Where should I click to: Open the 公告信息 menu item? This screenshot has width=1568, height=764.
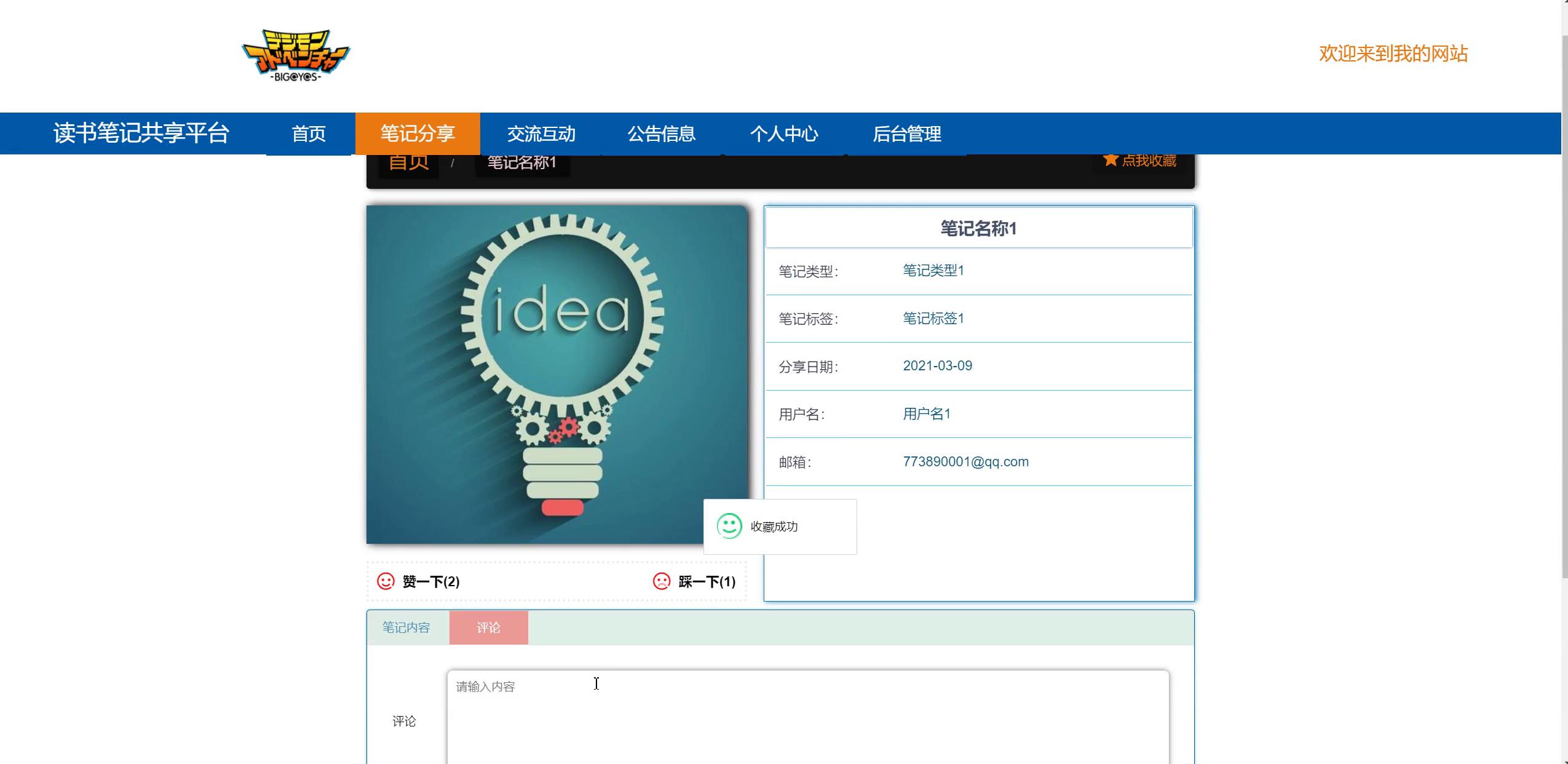point(661,133)
